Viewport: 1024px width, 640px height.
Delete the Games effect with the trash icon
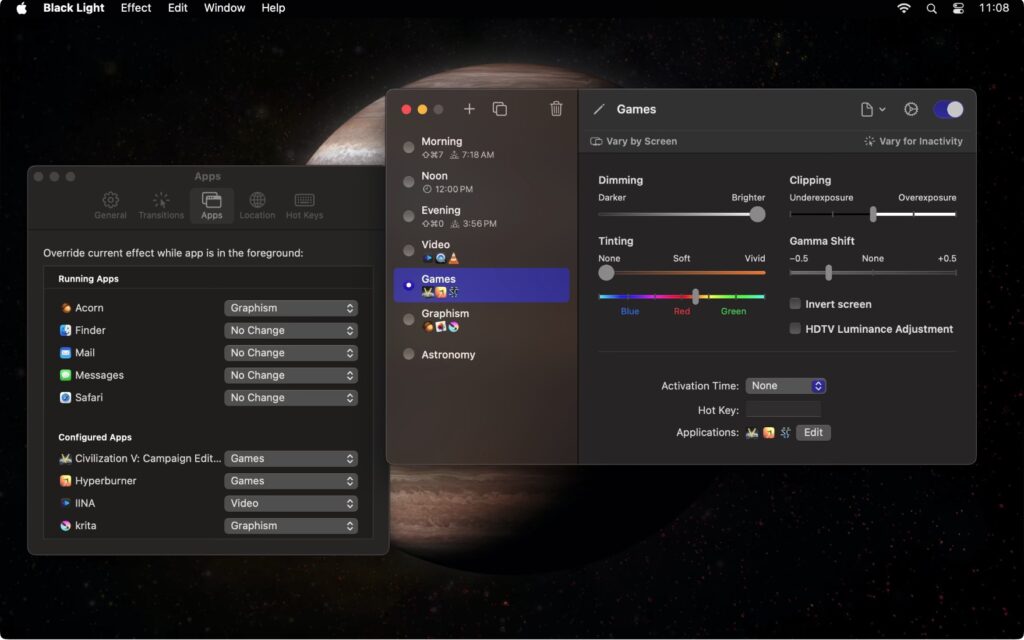coord(556,109)
